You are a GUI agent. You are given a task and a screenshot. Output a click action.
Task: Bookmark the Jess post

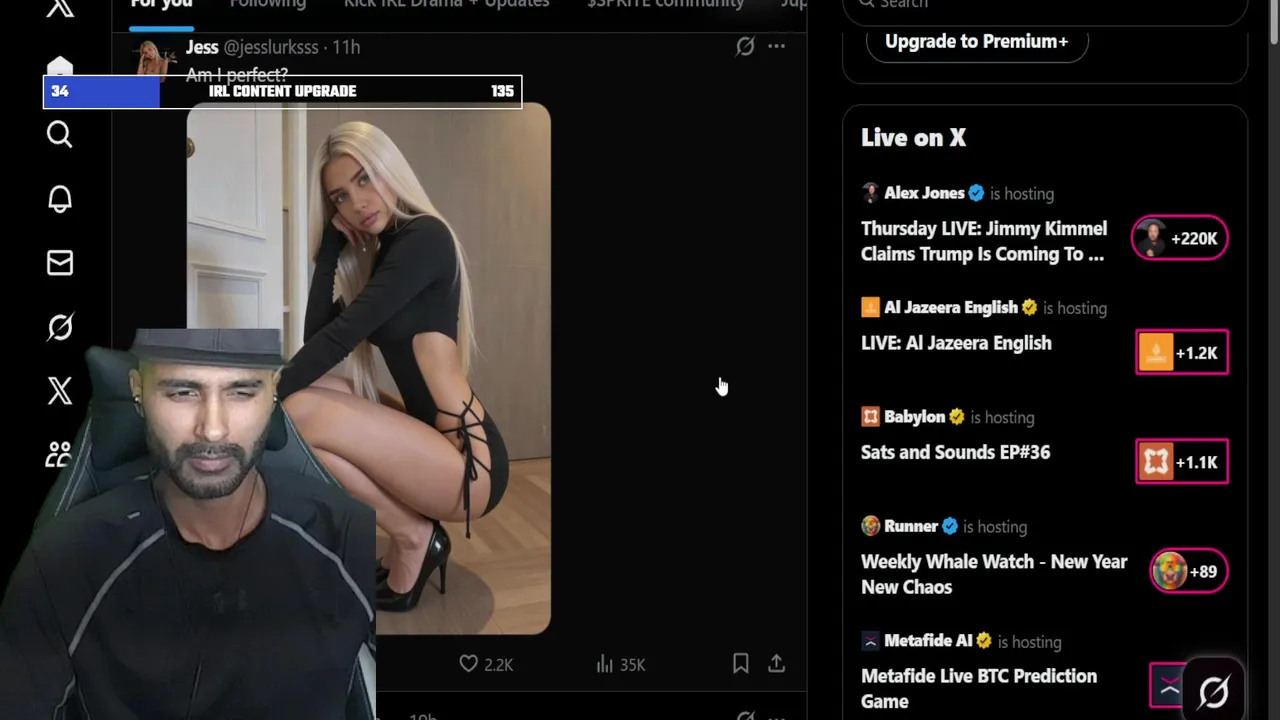pos(740,663)
